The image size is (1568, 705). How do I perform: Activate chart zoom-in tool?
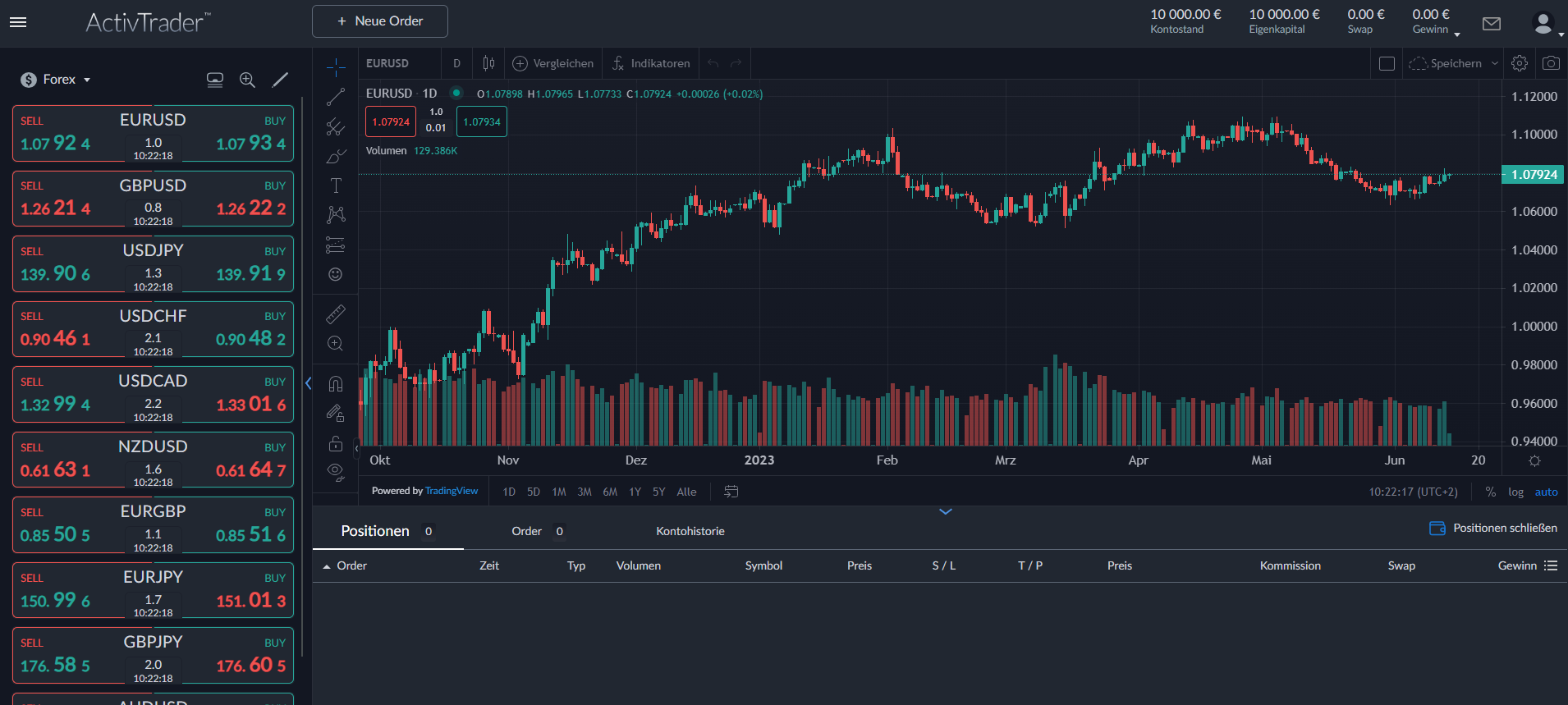(336, 344)
